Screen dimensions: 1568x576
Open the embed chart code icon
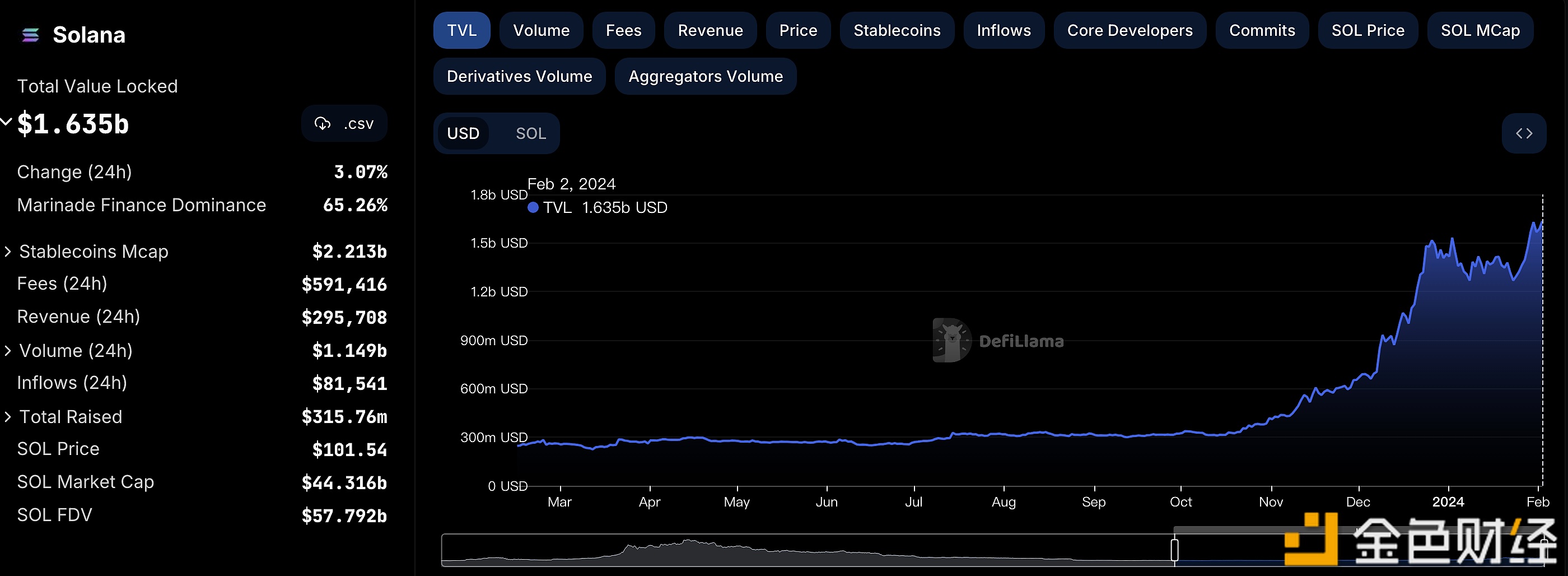(x=1524, y=133)
